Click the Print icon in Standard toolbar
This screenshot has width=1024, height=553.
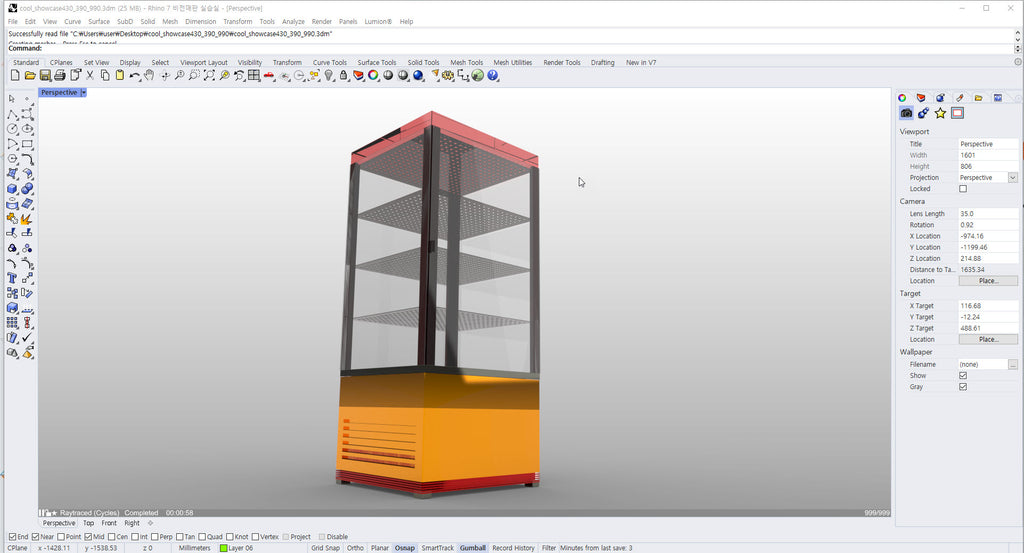coord(60,76)
